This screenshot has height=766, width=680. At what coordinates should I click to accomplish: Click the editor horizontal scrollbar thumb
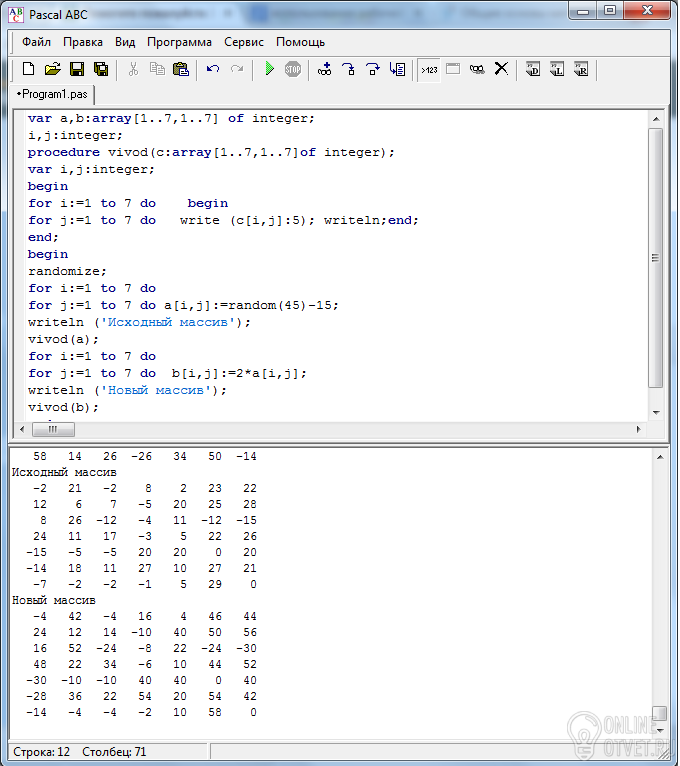(53, 429)
